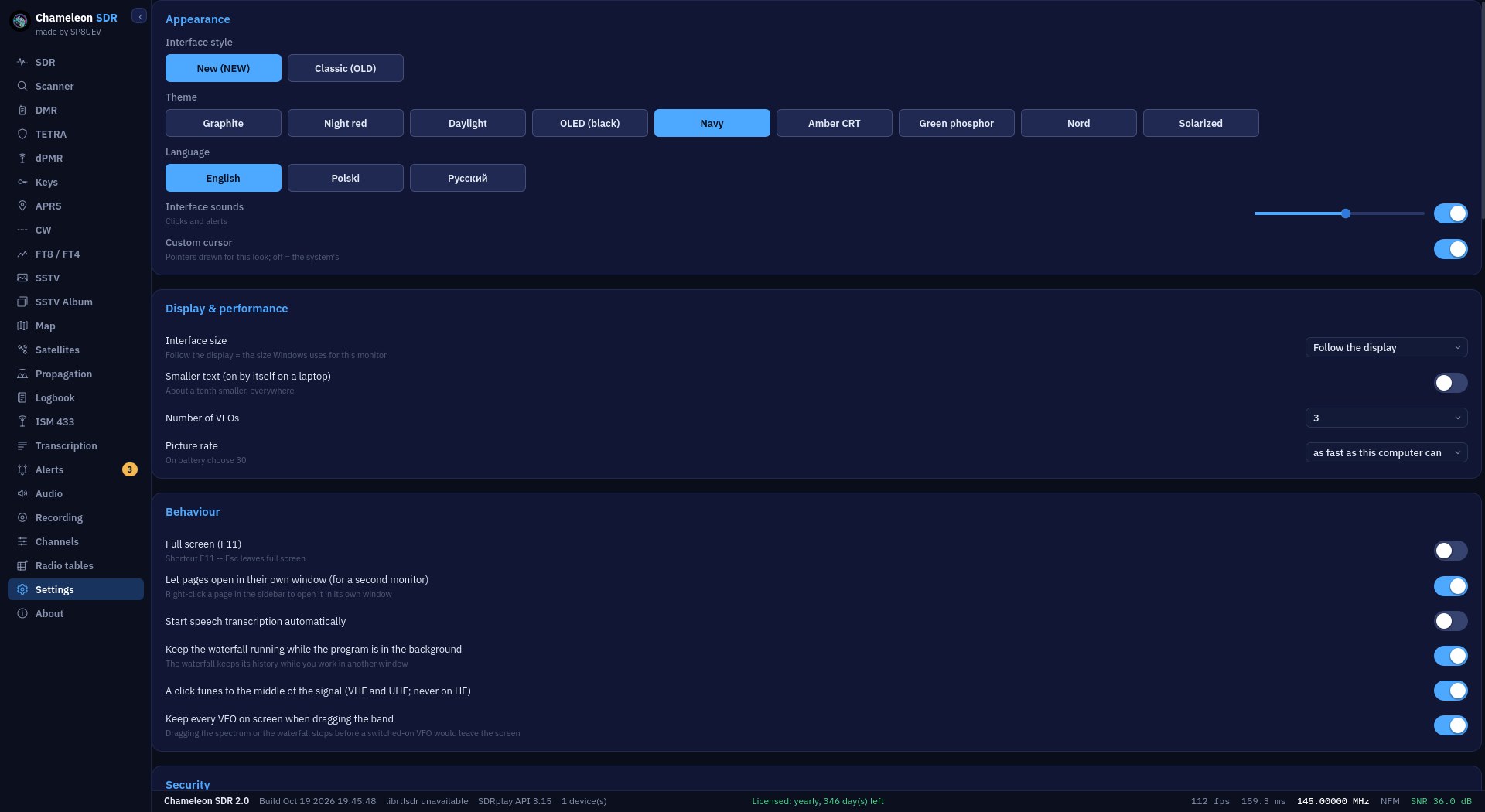Click the licensed yearly status text
Viewport: 1485px width, 812px height.
tap(818, 801)
